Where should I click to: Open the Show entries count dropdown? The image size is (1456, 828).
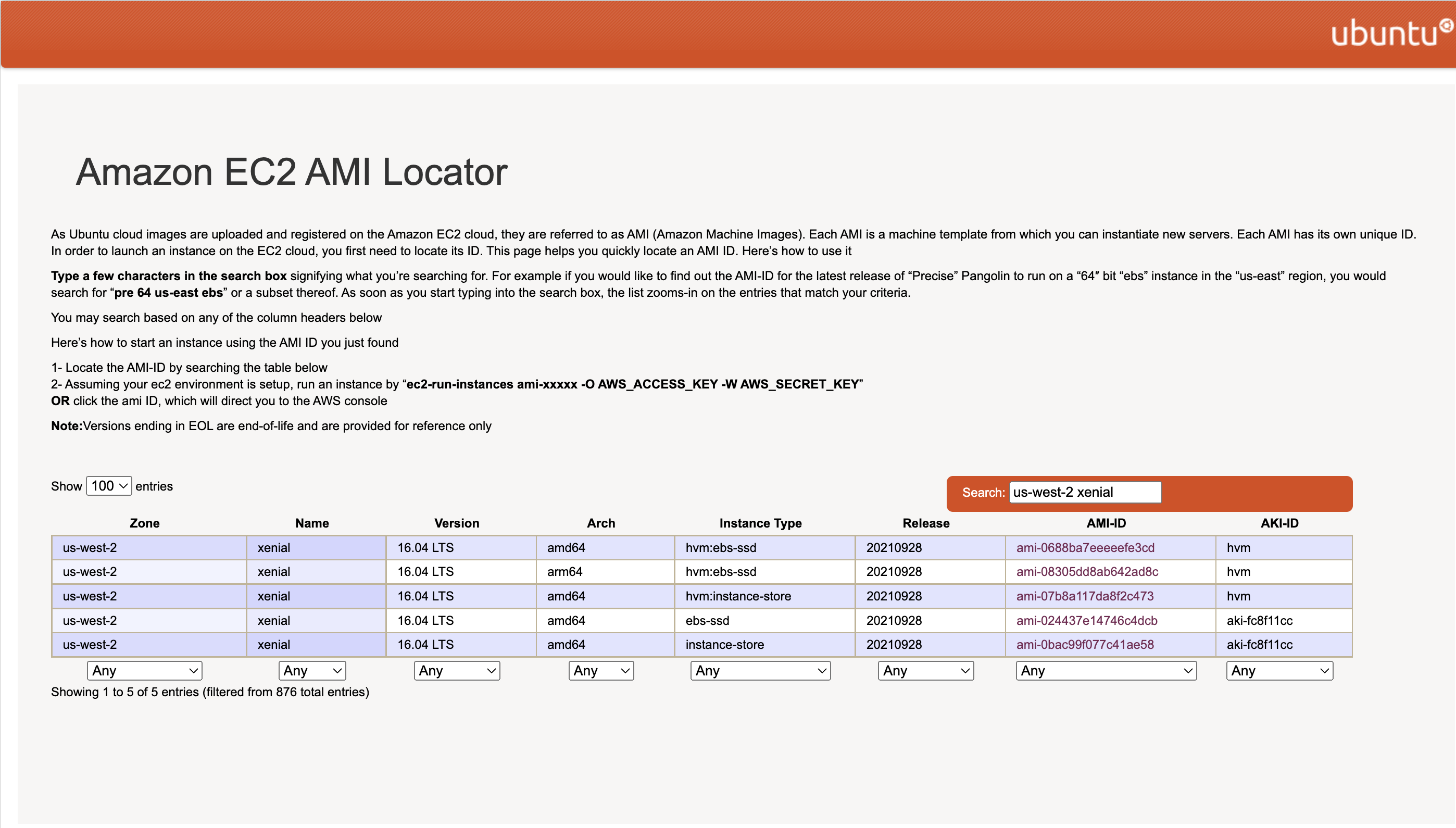point(109,486)
